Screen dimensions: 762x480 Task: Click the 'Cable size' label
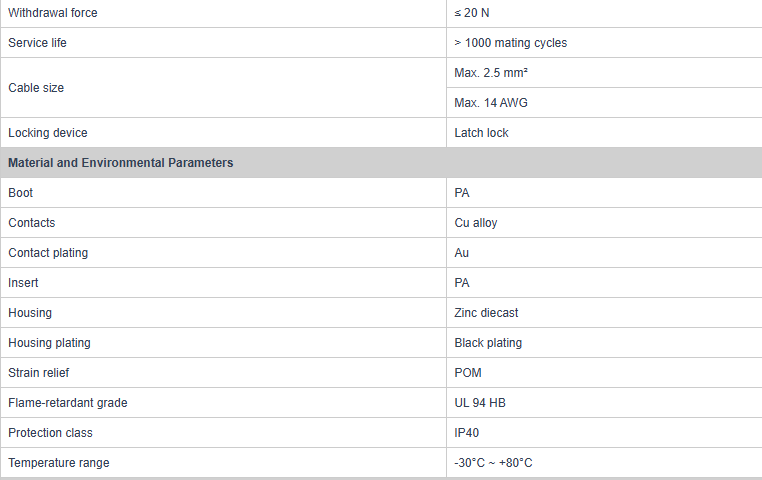(36, 88)
